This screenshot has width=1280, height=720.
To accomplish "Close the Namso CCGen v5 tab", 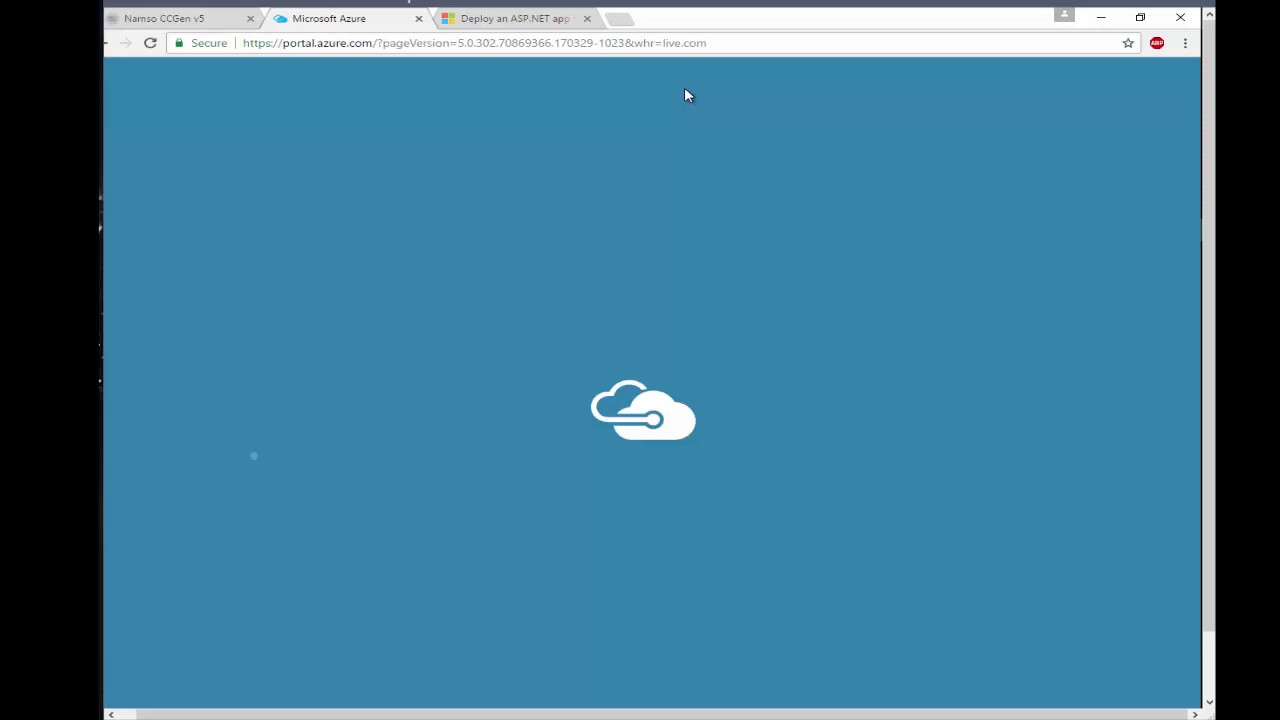I will click(250, 18).
